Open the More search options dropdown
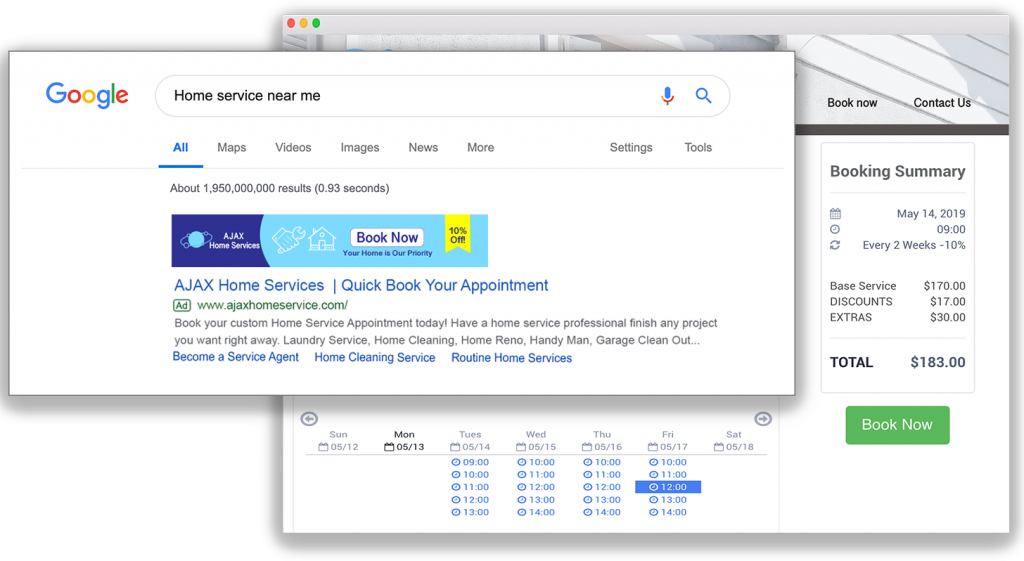The height and width of the screenshot is (561, 1024). click(480, 148)
